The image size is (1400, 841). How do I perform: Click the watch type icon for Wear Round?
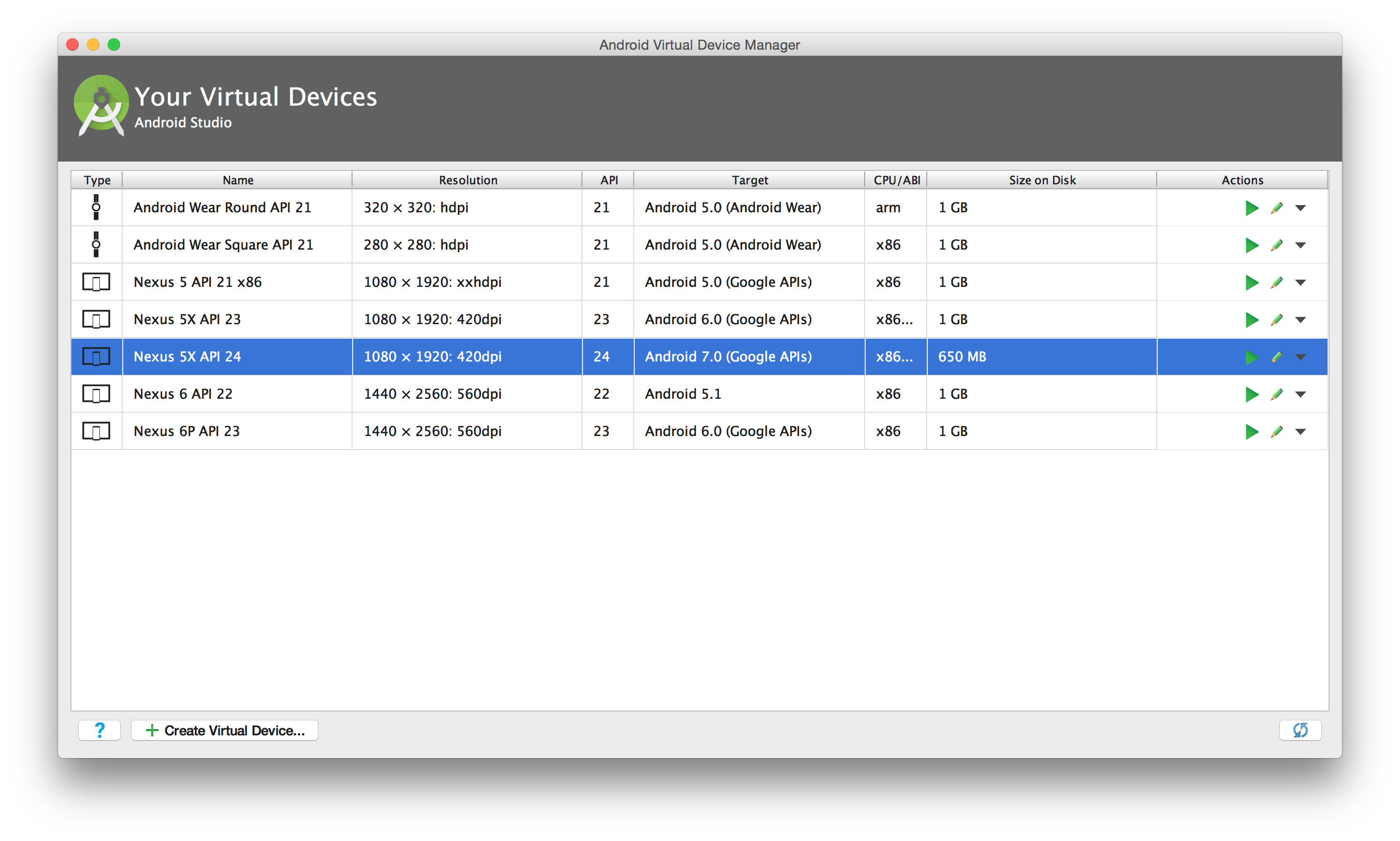(96, 208)
